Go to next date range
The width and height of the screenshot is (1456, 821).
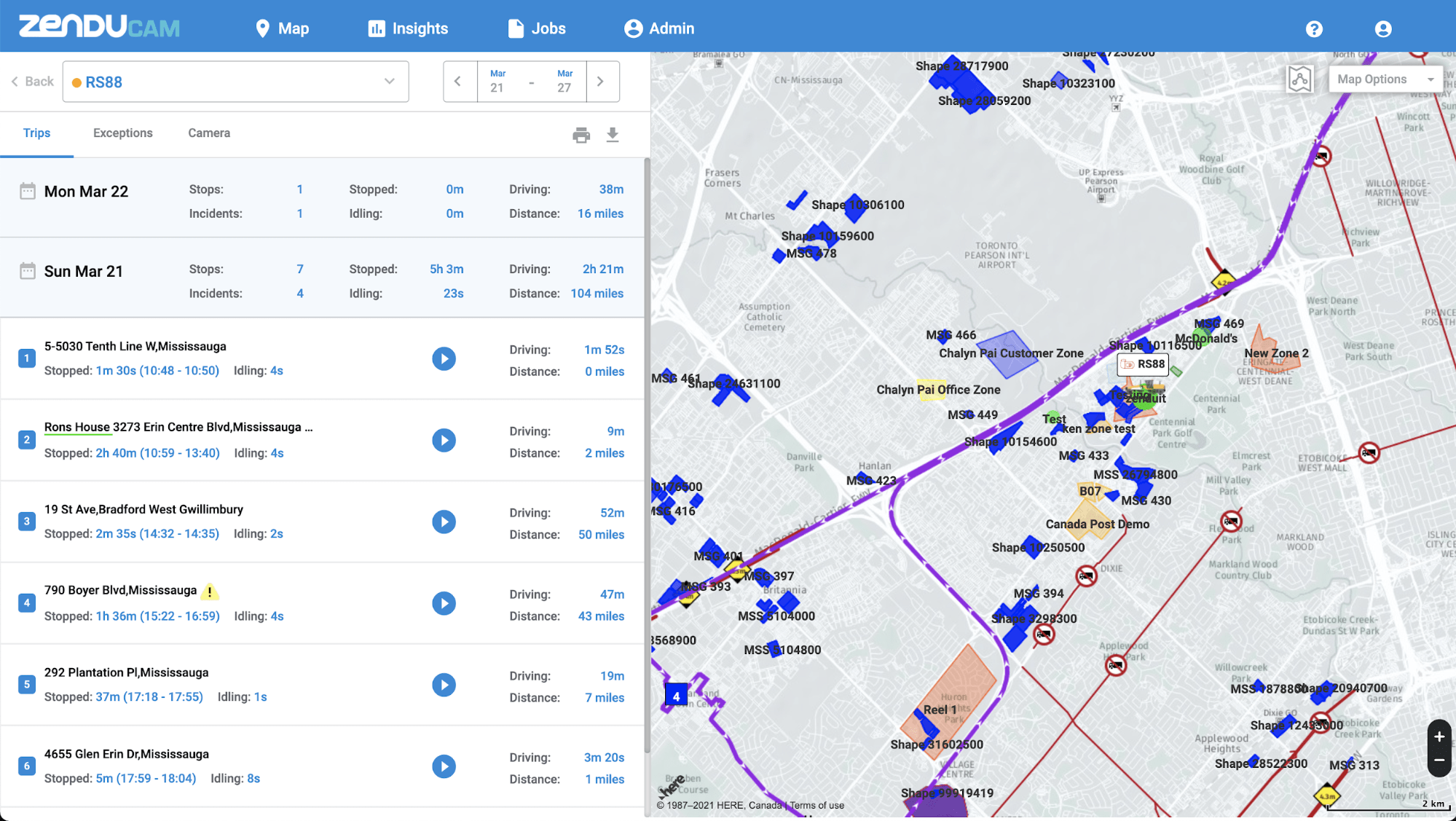point(601,82)
